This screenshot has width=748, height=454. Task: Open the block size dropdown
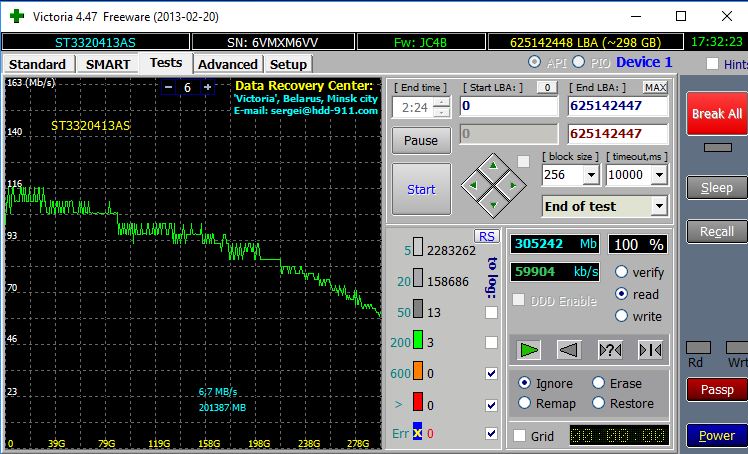coord(590,175)
